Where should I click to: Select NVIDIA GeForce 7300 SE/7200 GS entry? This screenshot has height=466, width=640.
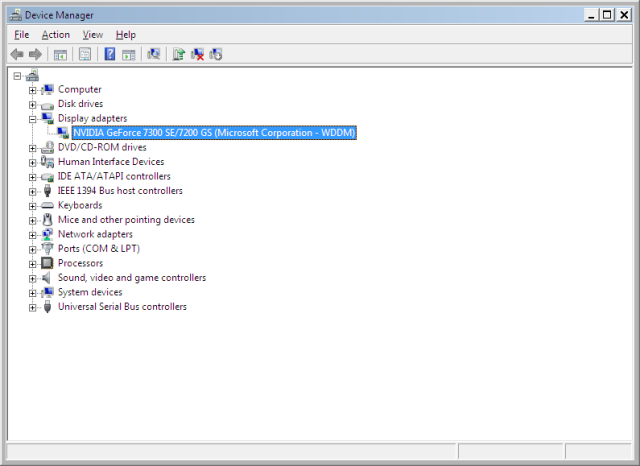tap(214, 133)
